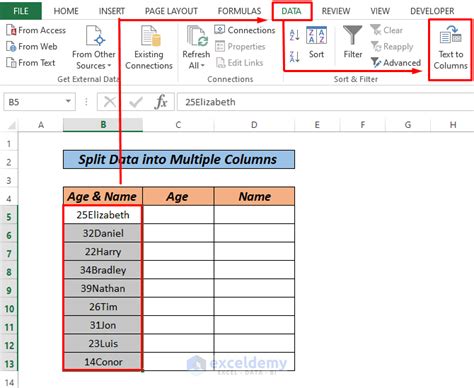The height and width of the screenshot is (388, 474).
Task: Confirm entry with the checkmark
Action: tap(136, 102)
